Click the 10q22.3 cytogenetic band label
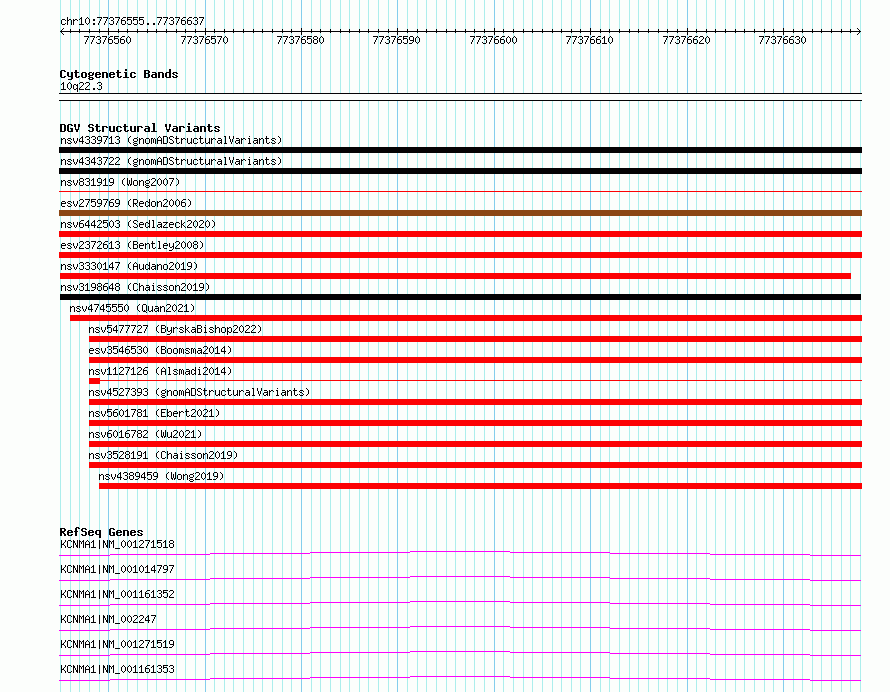 pos(81,86)
